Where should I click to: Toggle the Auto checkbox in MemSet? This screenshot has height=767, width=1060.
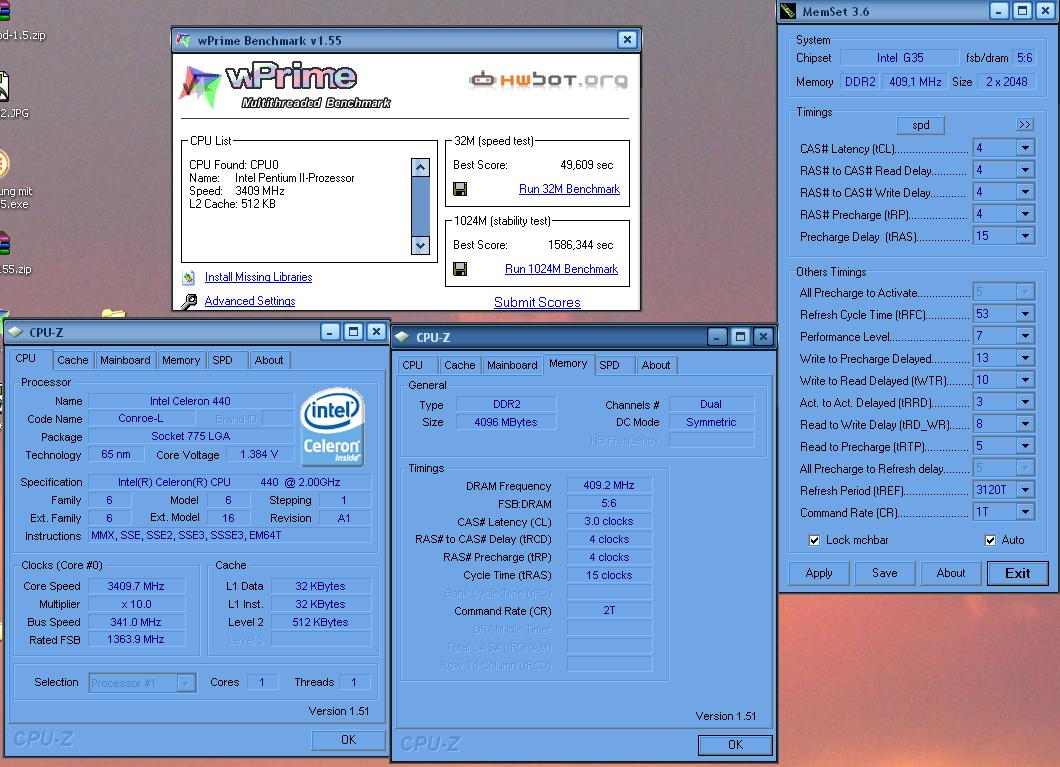990,540
